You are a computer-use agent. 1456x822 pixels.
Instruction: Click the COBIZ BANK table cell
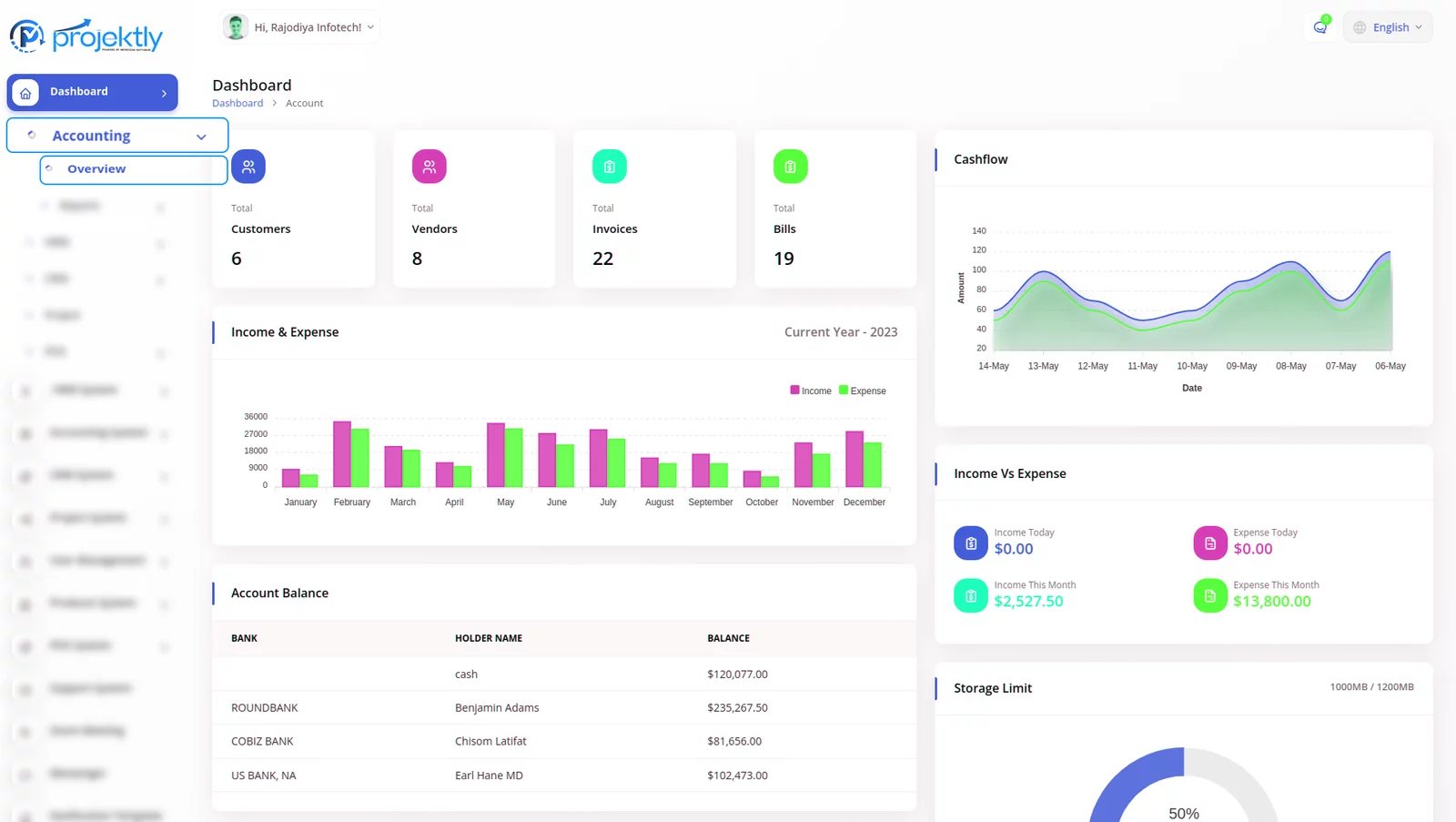(262, 741)
